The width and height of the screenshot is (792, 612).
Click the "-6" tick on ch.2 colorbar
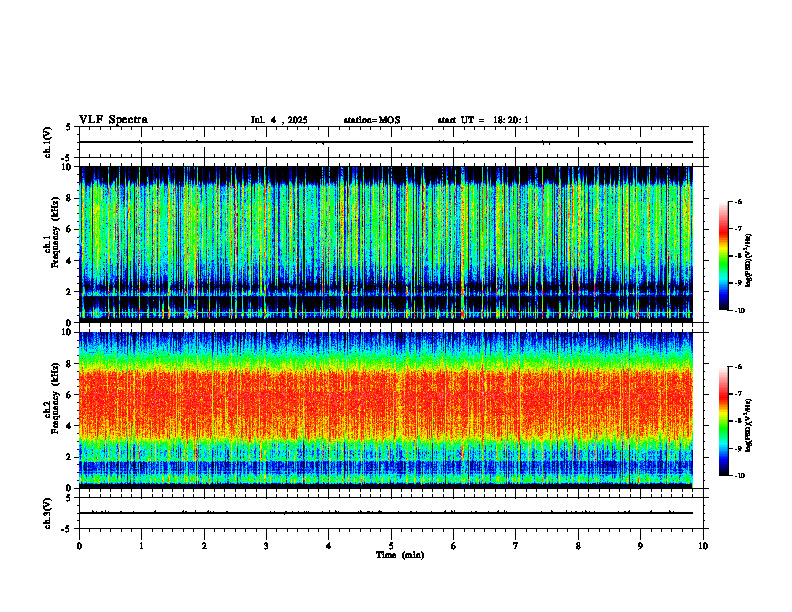click(x=738, y=367)
